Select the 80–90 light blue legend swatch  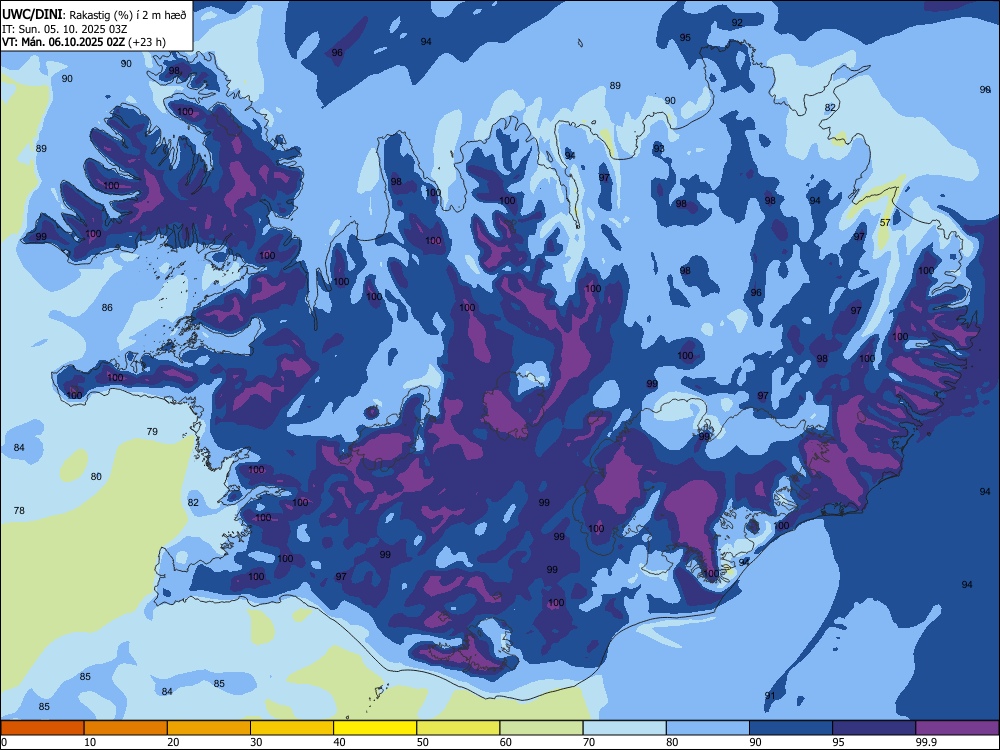(708, 728)
